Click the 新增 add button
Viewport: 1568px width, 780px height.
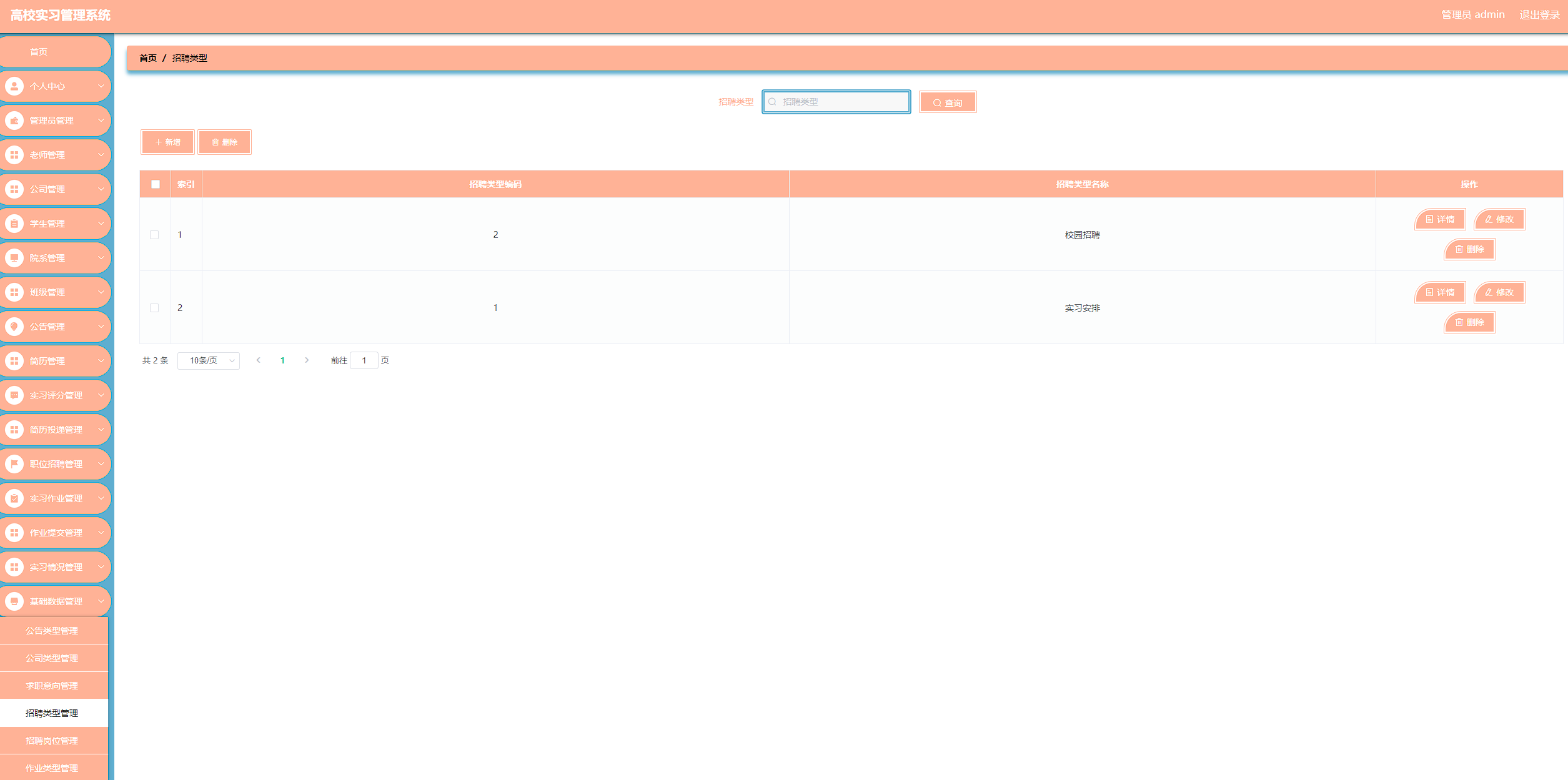click(x=167, y=142)
